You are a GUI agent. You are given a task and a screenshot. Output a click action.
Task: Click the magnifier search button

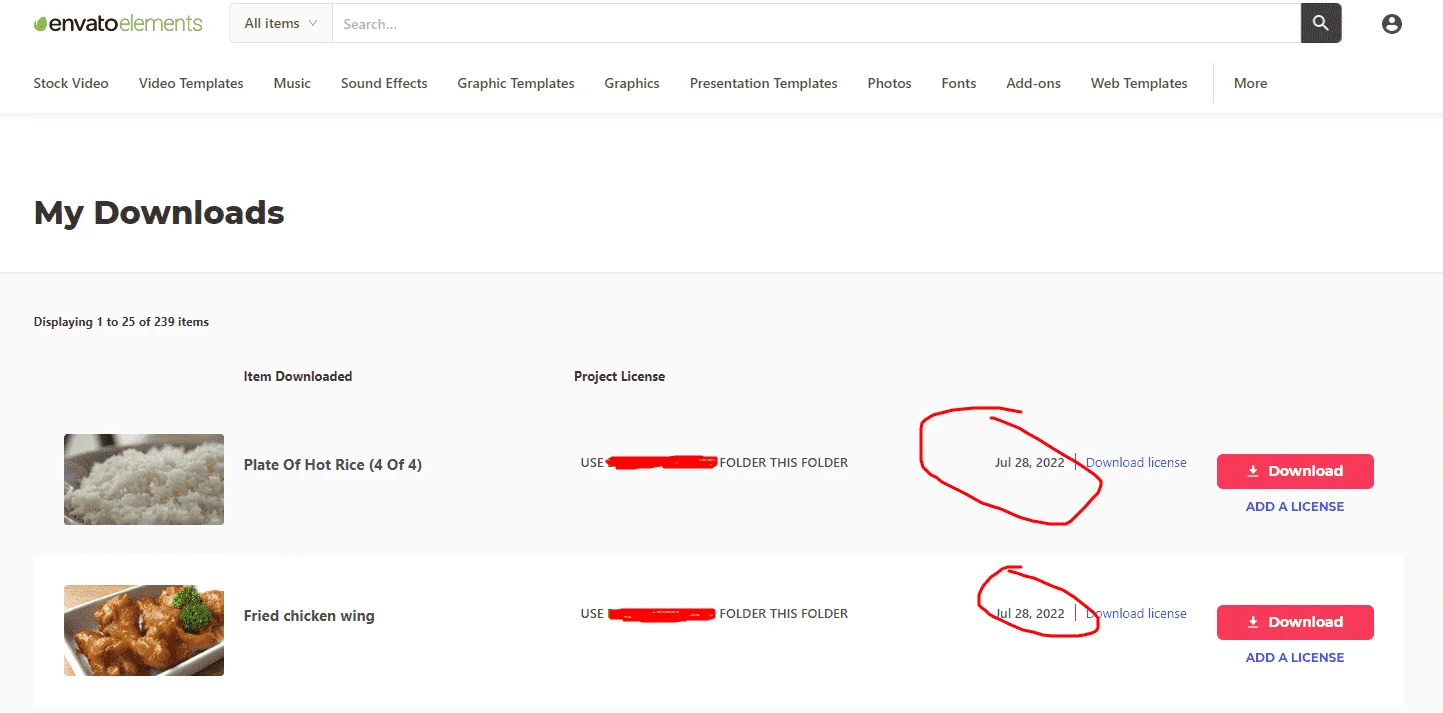[x=1321, y=23]
